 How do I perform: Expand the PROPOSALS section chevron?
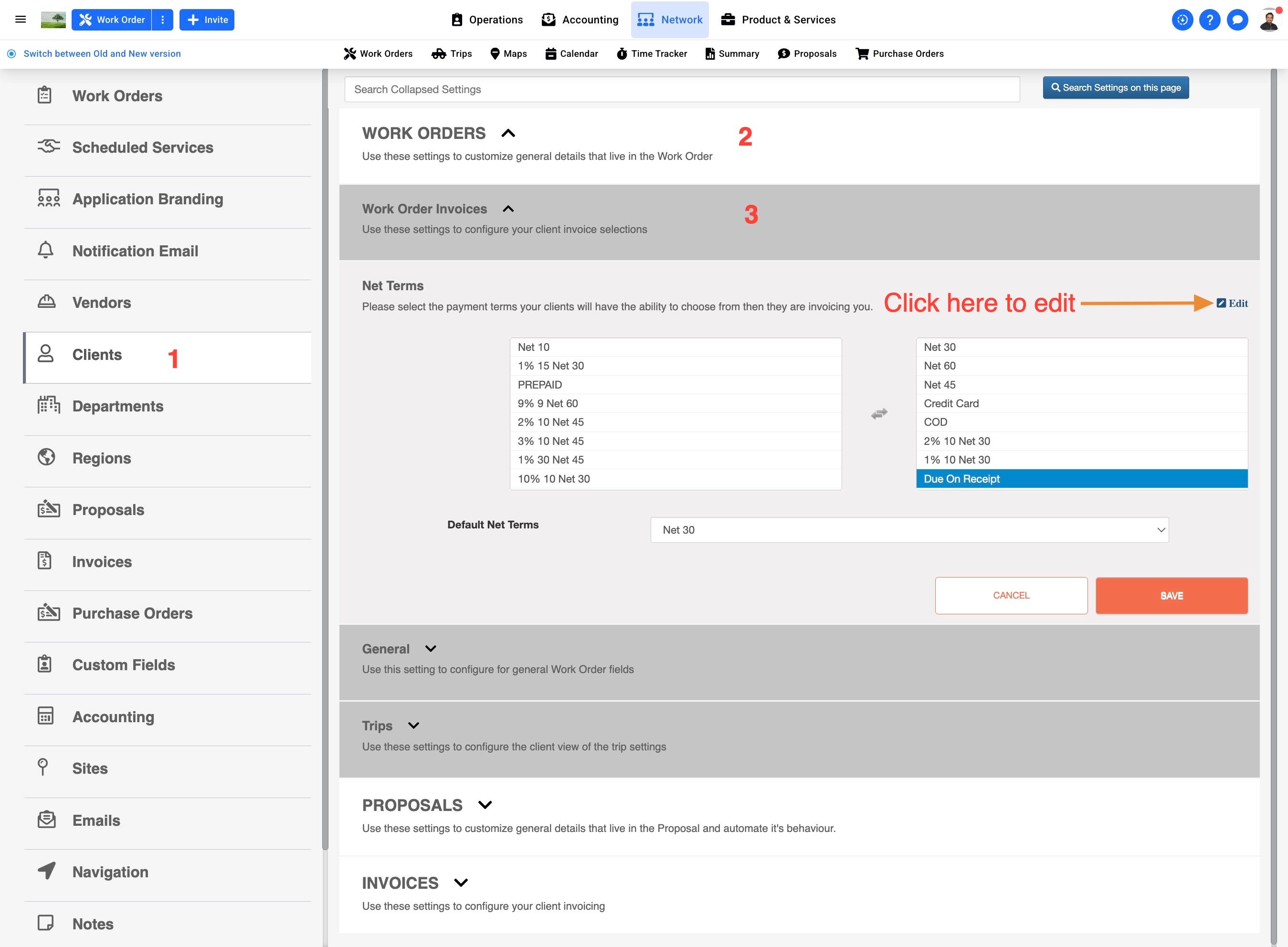click(485, 805)
